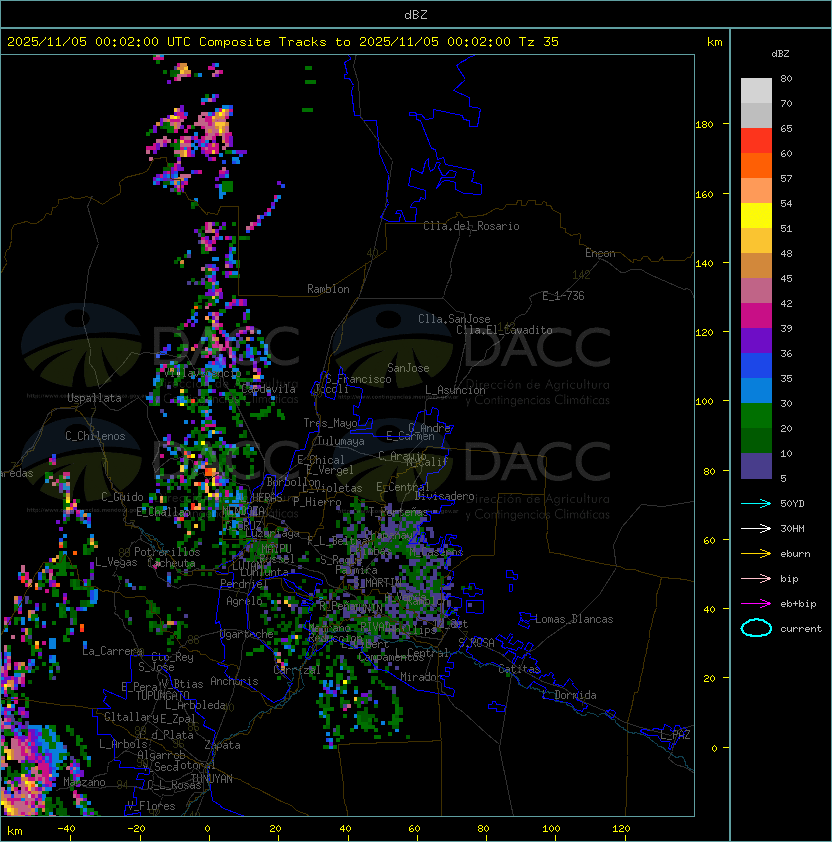Pick the green swatch below 30 dBZ
The height and width of the screenshot is (842, 832).
click(756, 416)
